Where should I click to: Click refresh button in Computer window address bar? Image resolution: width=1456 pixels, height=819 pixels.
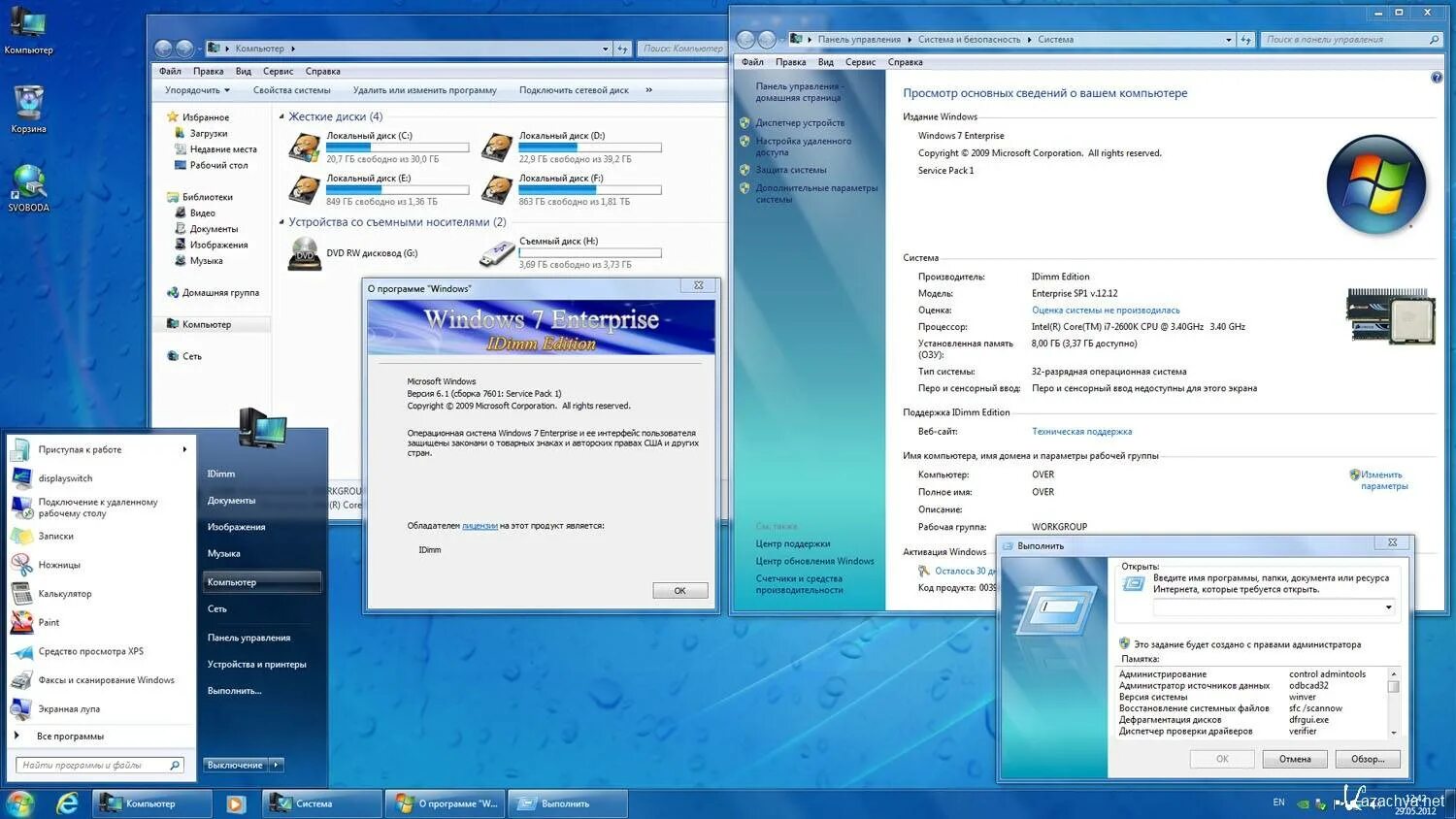(622, 49)
